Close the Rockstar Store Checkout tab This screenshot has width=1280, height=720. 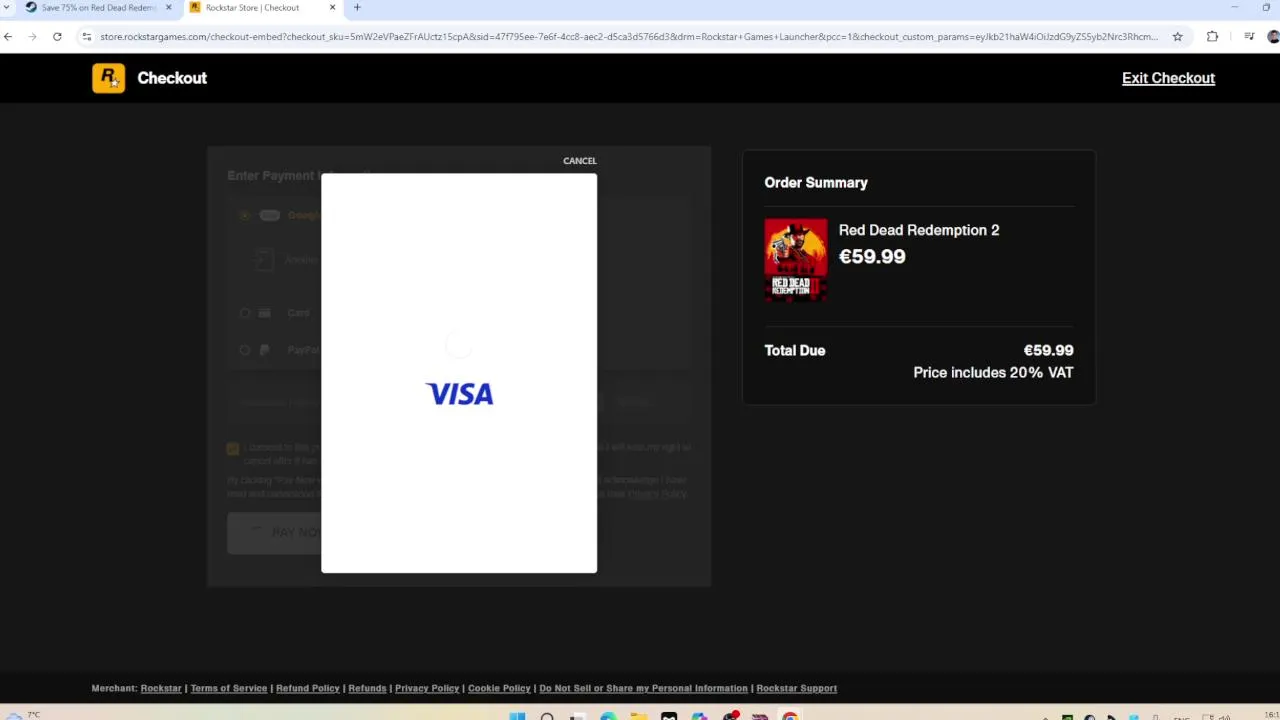pos(332,8)
